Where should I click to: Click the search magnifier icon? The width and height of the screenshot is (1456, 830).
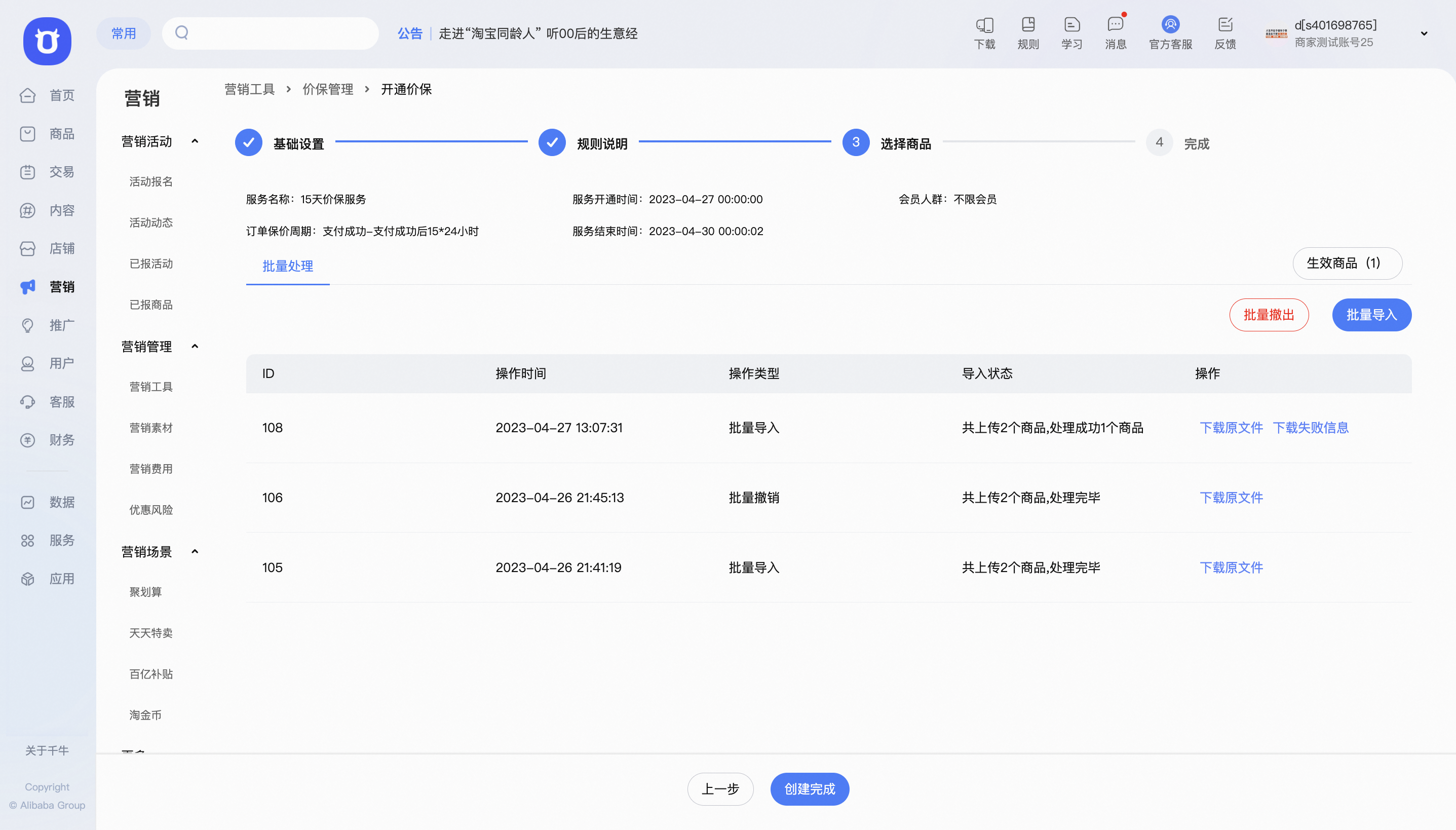click(x=182, y=32)
